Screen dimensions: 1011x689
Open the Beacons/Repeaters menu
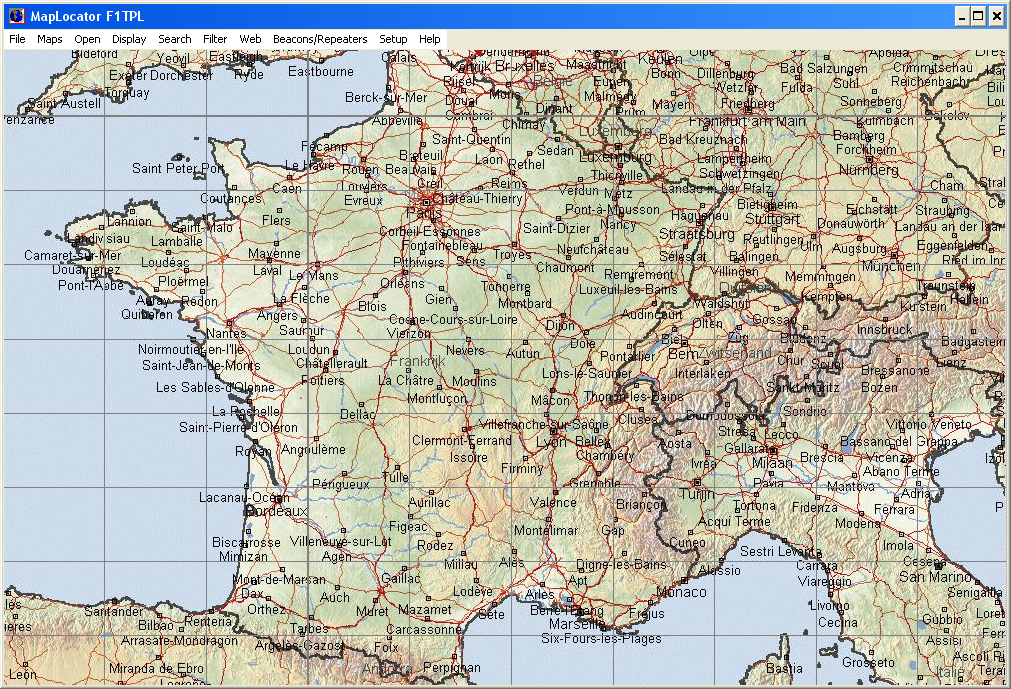pyautogui.click(x=320, y=39)
